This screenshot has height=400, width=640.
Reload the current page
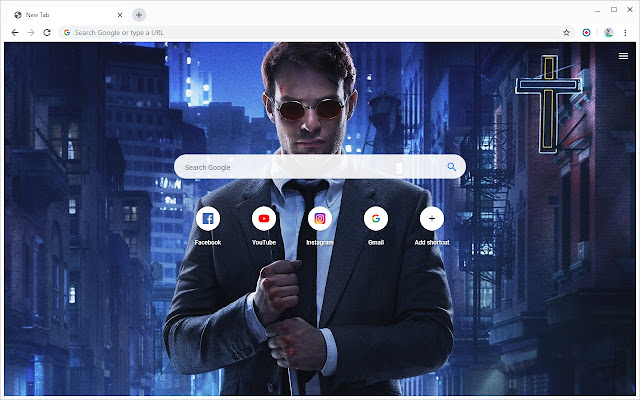[x=47, y=33]
